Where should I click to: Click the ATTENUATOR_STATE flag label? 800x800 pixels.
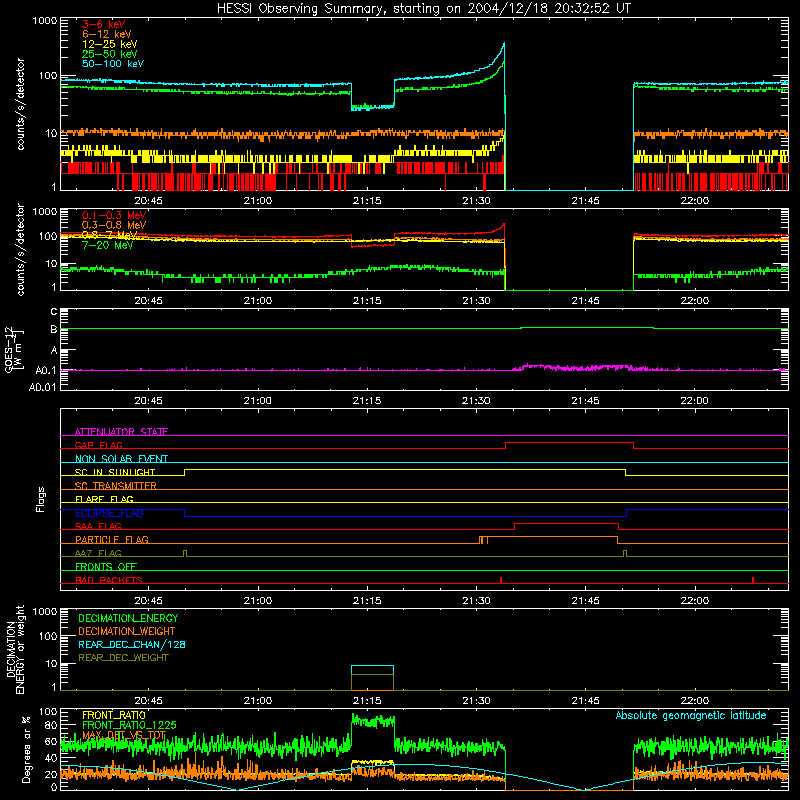pyautogui.click(x=121, y=432)
